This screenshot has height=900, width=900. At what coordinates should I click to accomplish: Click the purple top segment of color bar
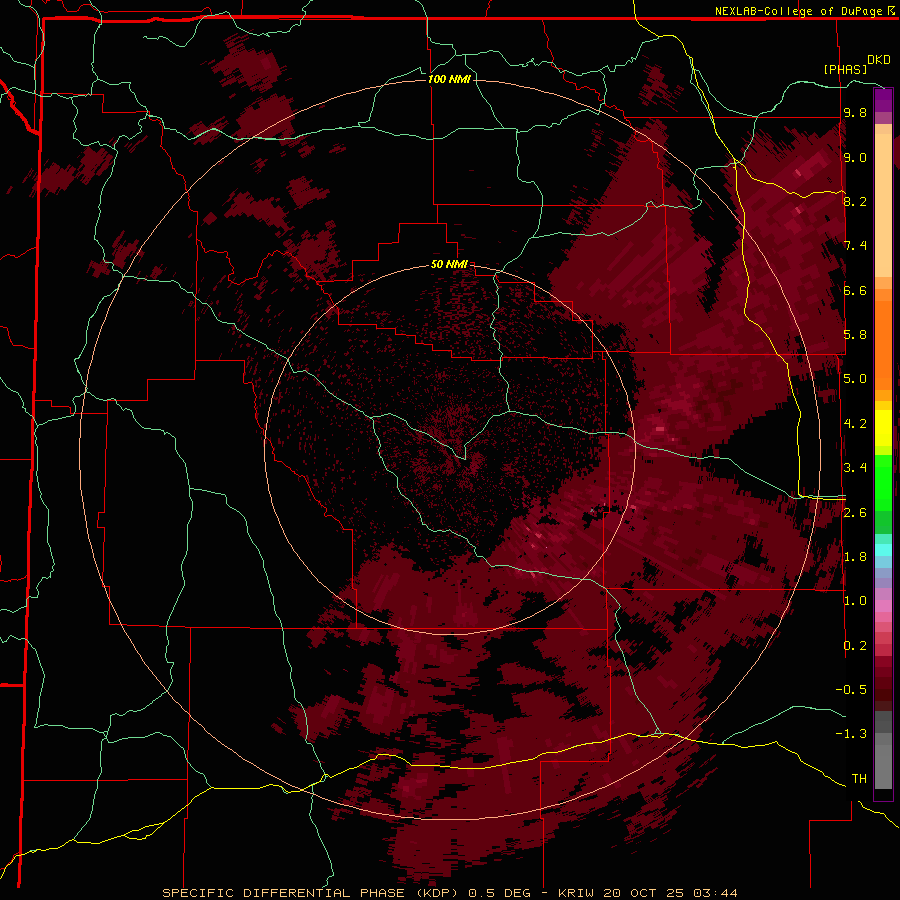point(883,100)
